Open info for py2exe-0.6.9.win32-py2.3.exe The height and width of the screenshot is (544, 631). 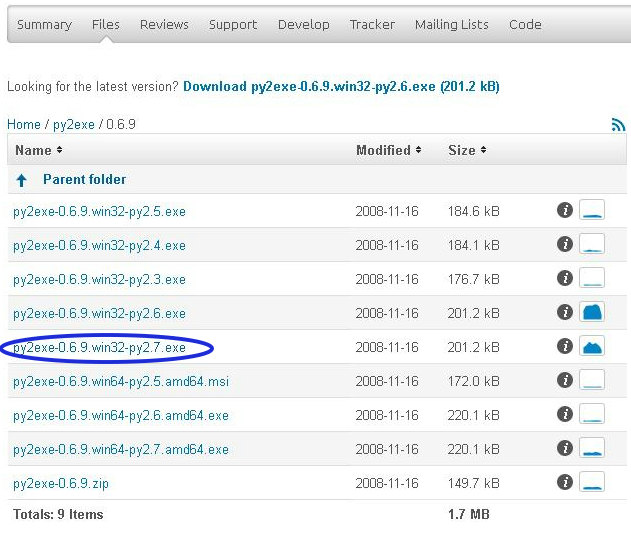coord(565,278)
